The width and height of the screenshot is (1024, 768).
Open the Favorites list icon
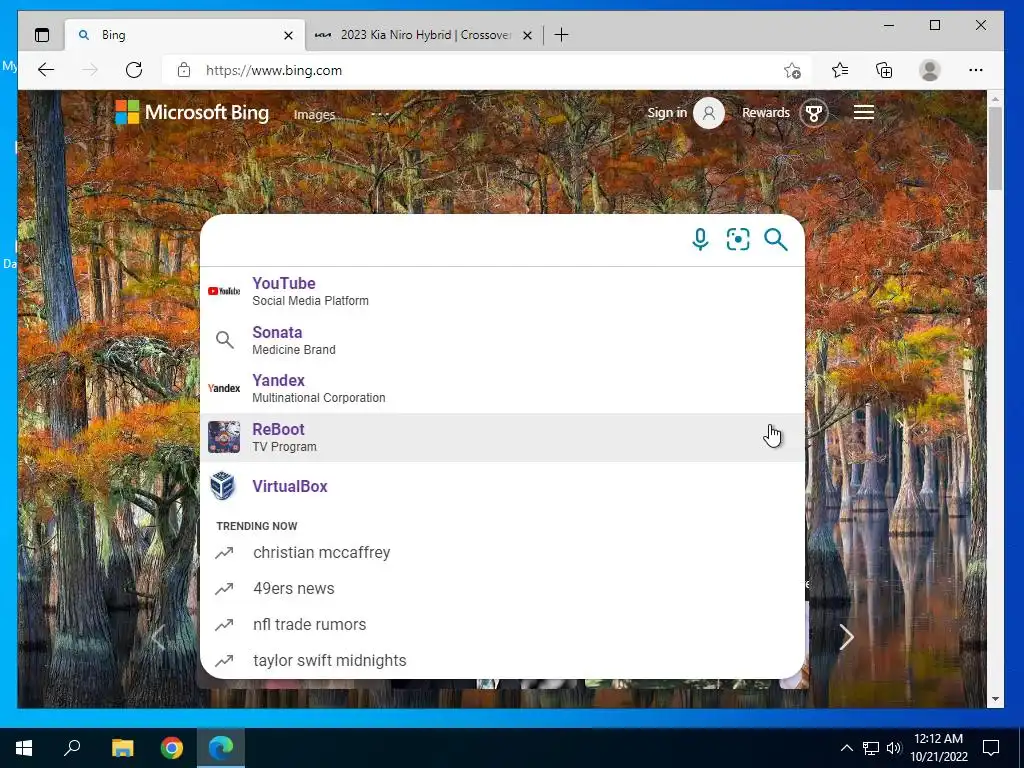[840, 70]
